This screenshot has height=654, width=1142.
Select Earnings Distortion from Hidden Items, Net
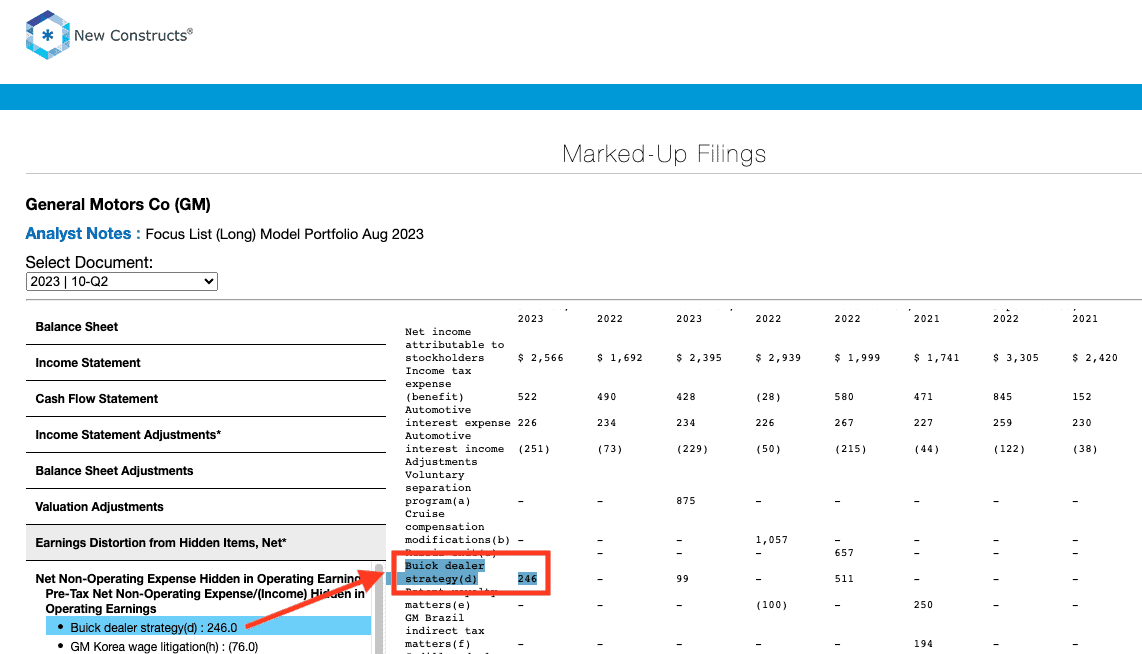[x=206, y=543]
